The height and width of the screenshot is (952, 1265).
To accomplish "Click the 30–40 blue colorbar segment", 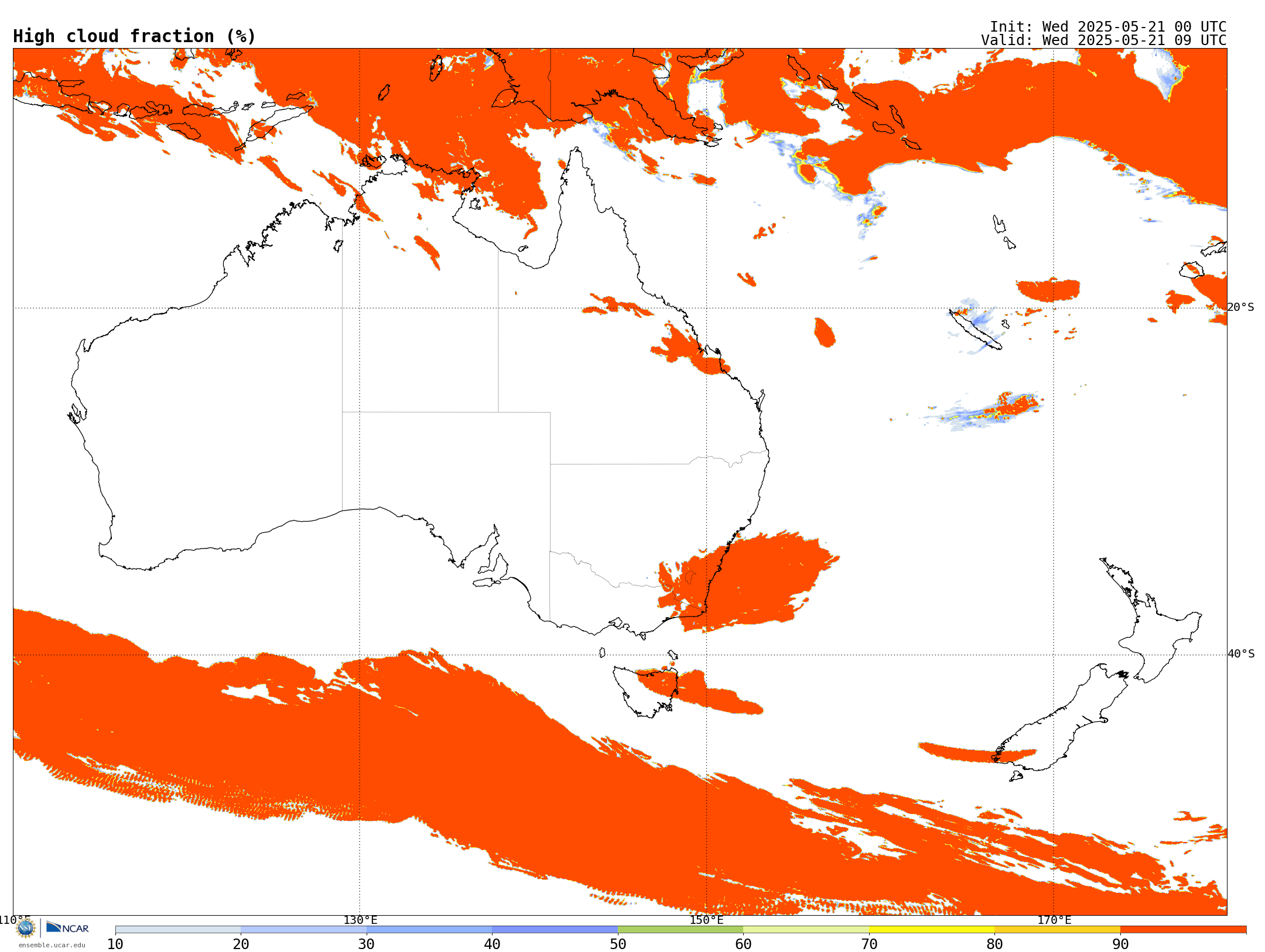I will click(429, 930).
